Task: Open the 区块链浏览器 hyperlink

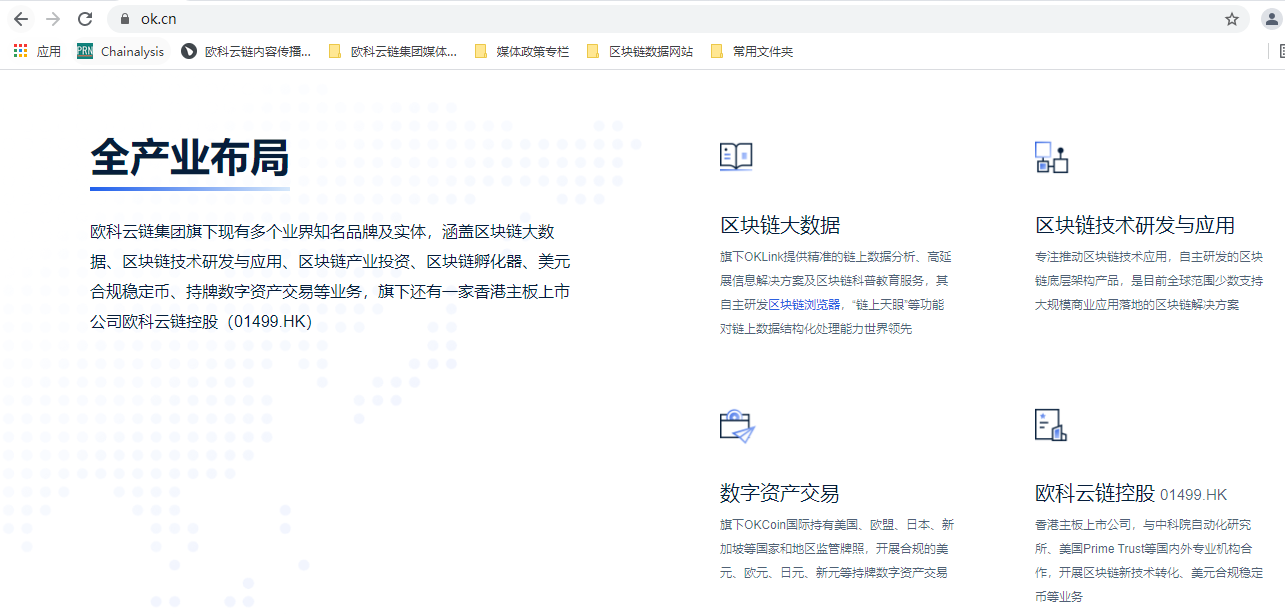Action: (x=804, y=304)
